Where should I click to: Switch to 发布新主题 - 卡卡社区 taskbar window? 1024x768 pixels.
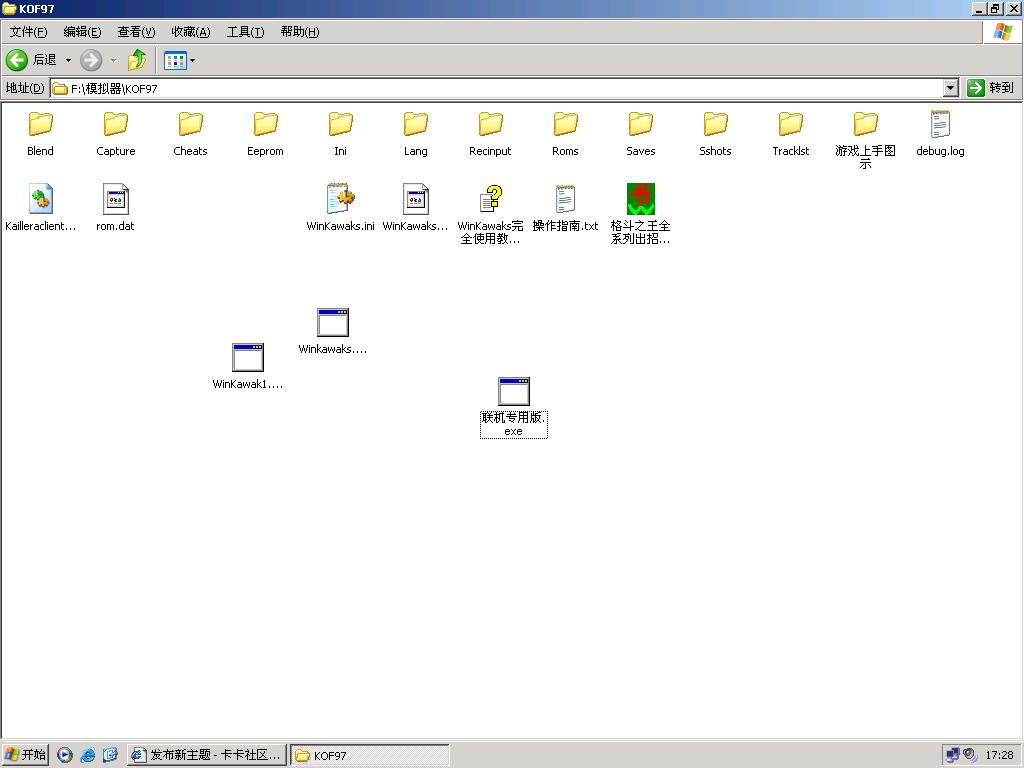(x=207, y=755)
